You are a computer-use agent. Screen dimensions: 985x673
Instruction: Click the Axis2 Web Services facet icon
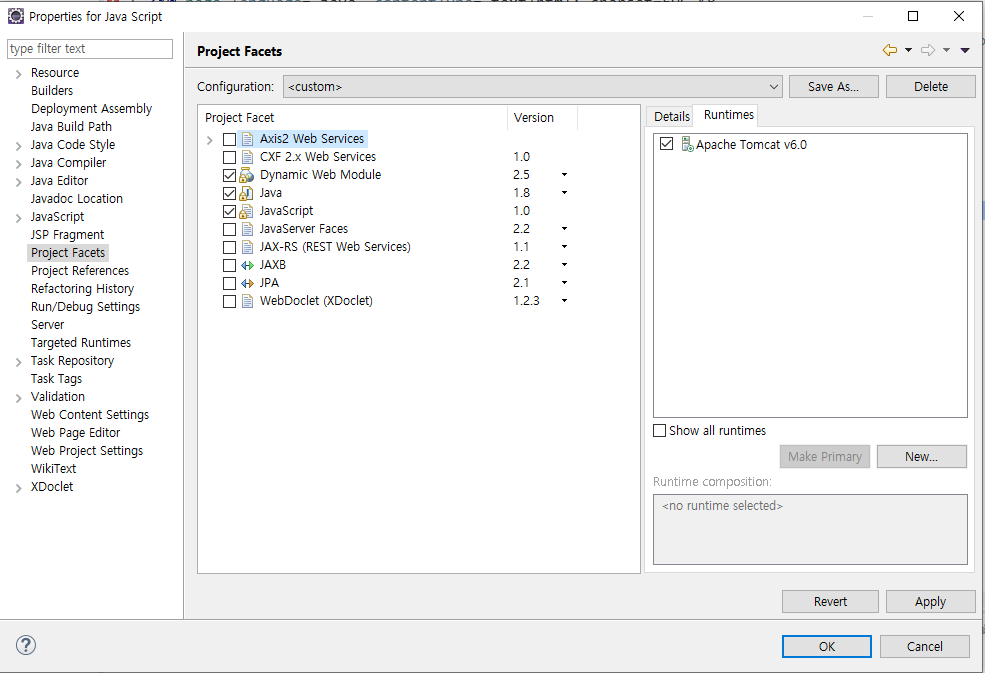point(248,139)
